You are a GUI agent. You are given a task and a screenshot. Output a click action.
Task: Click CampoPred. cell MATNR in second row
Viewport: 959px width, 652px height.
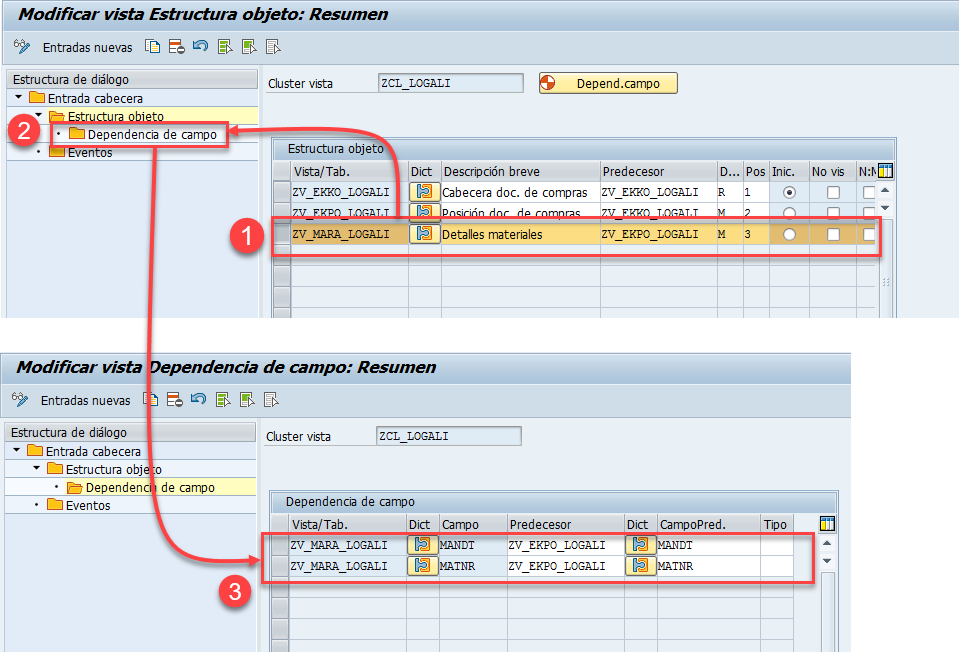click(708, 566)
